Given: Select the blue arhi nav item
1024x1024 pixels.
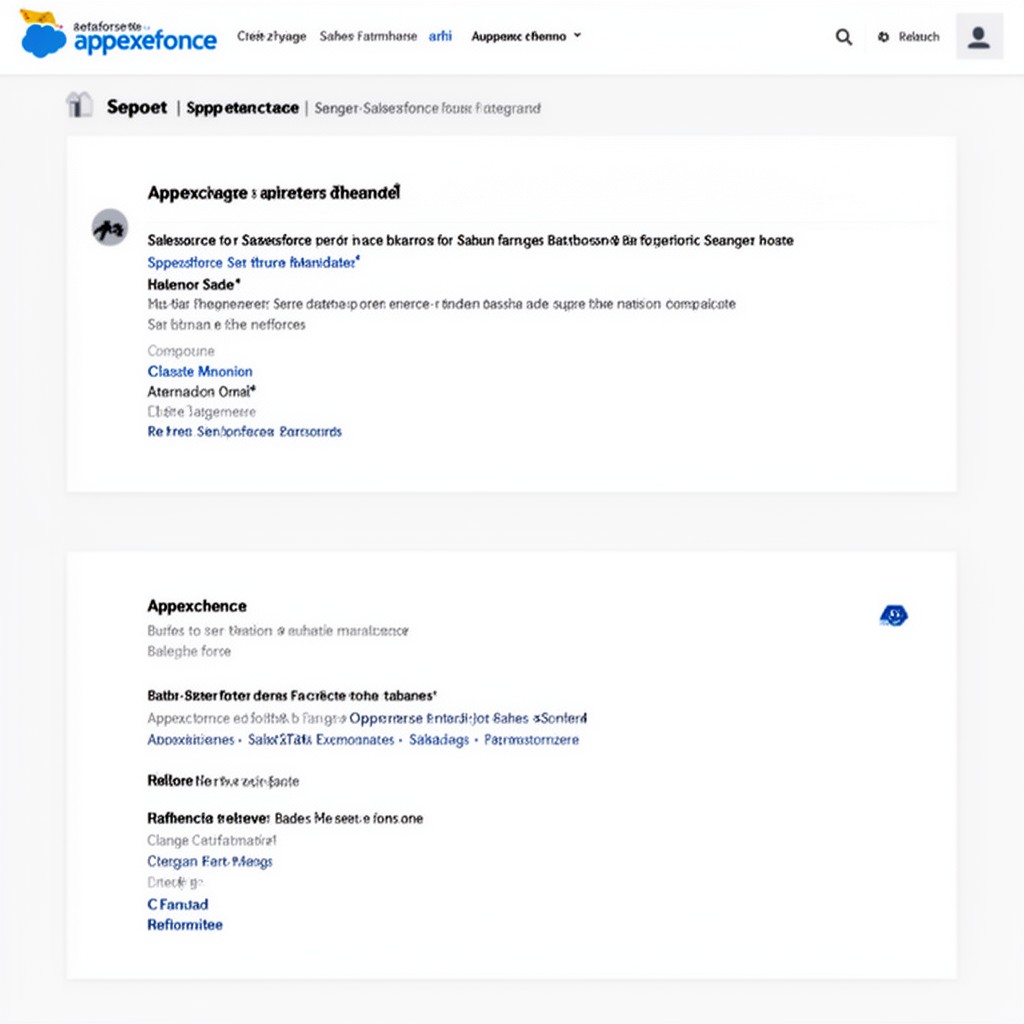Looking at the screenshot, I should pos(440,37).
